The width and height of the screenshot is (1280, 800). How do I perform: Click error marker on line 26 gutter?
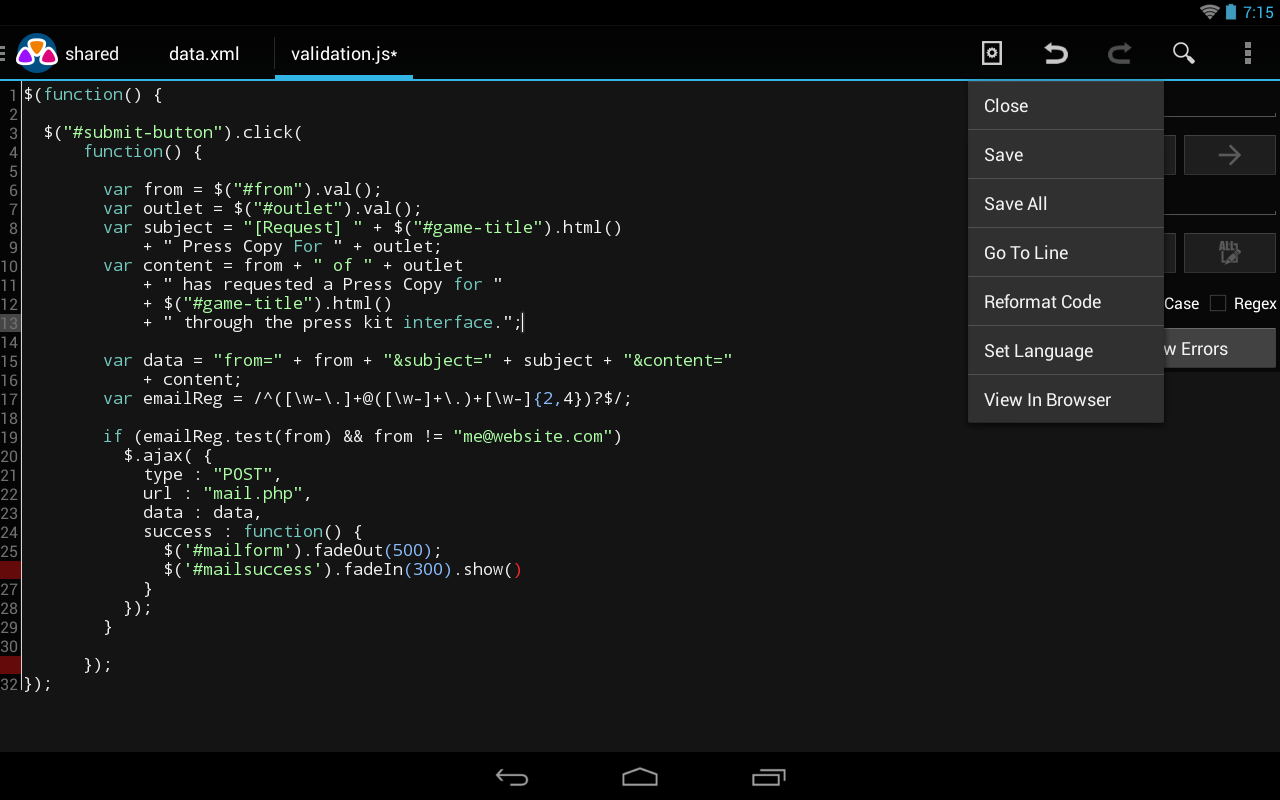(10, 570)
